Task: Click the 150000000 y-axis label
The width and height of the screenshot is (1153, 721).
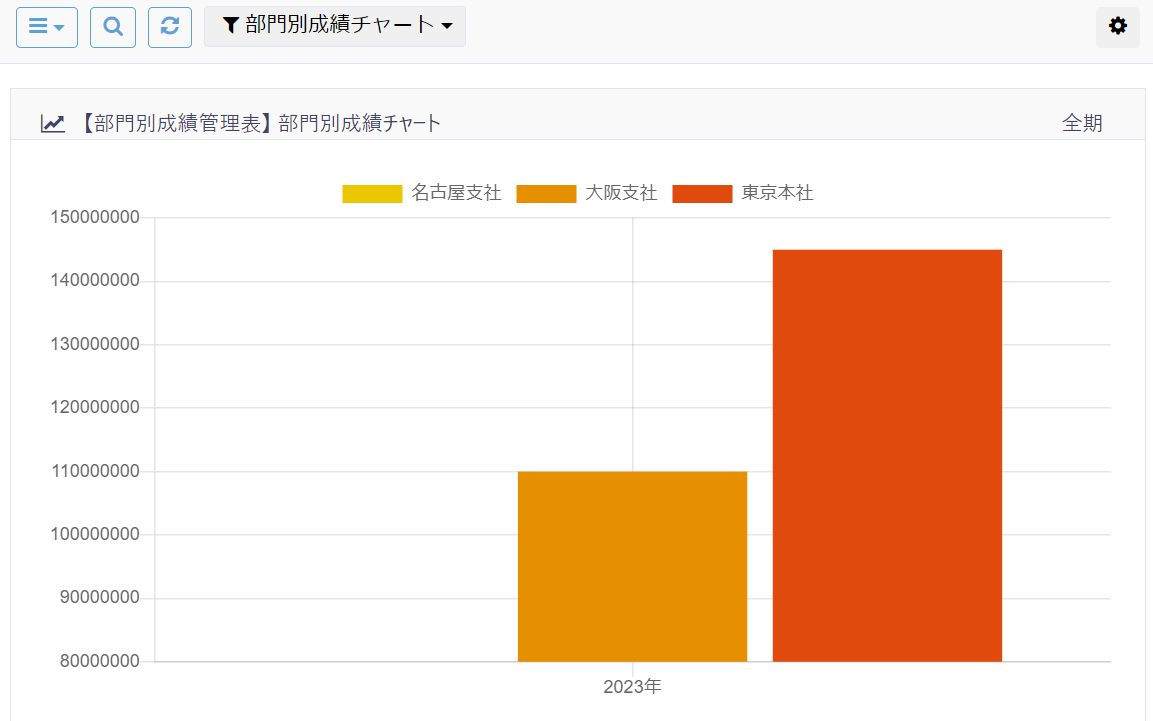Action: coord(94,218)
